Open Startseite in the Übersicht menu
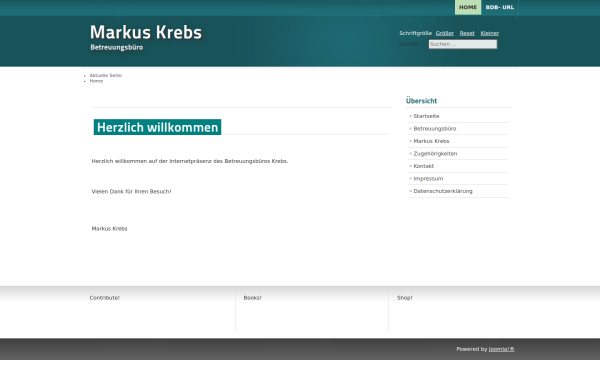 tap(426, 116)
